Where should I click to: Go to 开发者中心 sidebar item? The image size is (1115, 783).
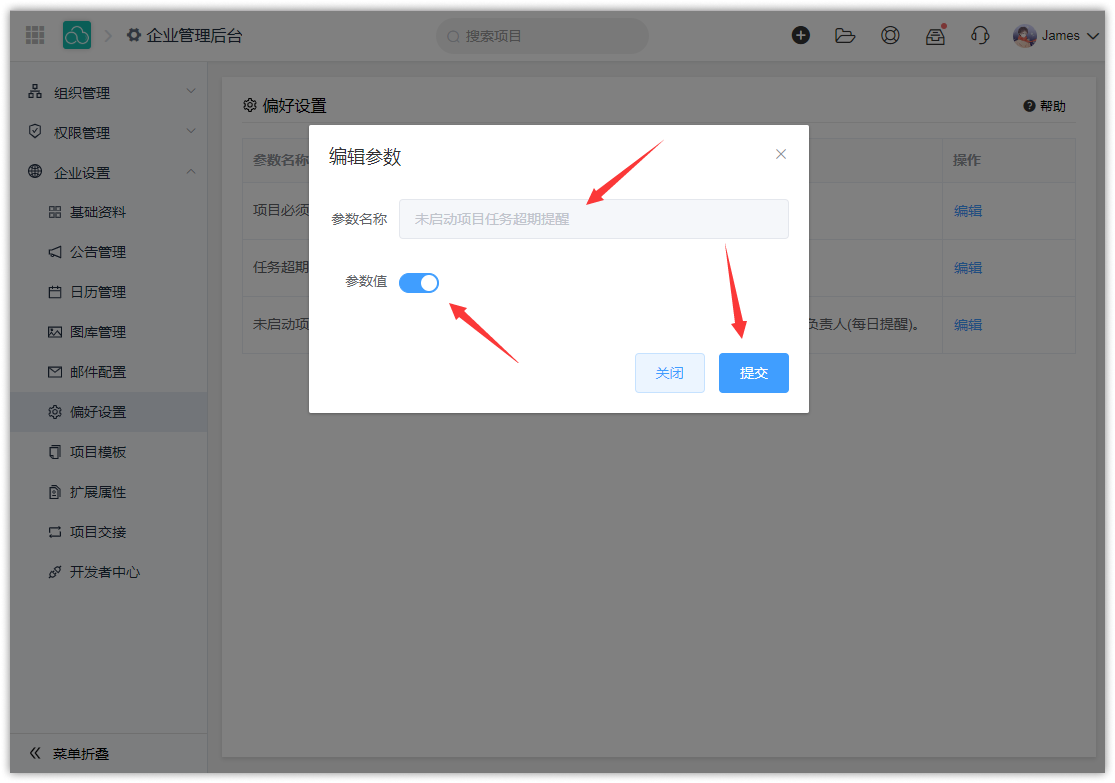click(104, 572)
